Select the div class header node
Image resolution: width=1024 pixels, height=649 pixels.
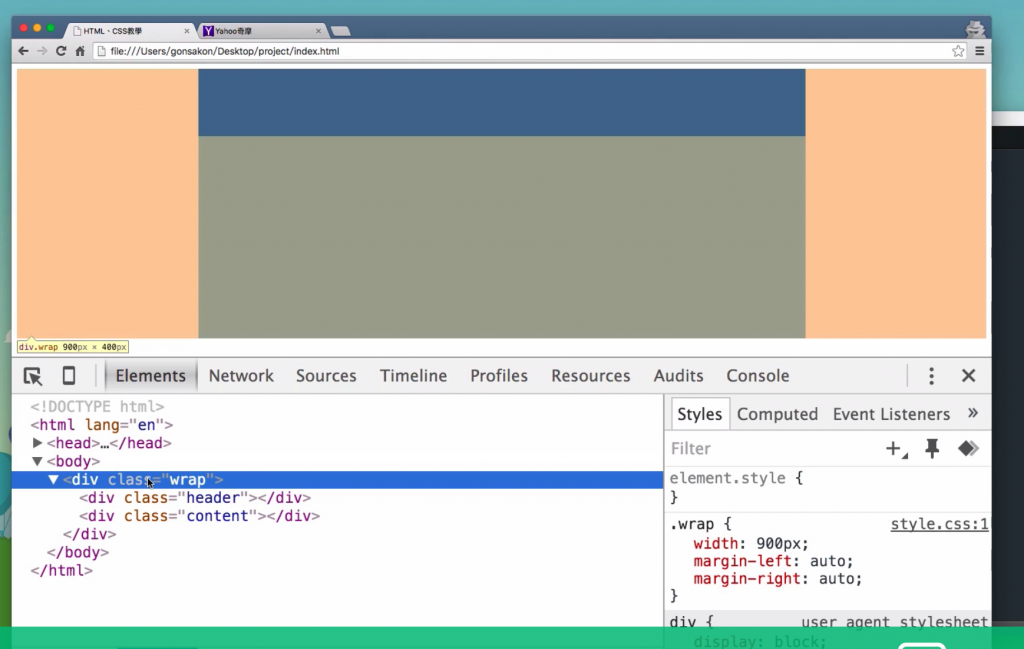coord(195,498)
